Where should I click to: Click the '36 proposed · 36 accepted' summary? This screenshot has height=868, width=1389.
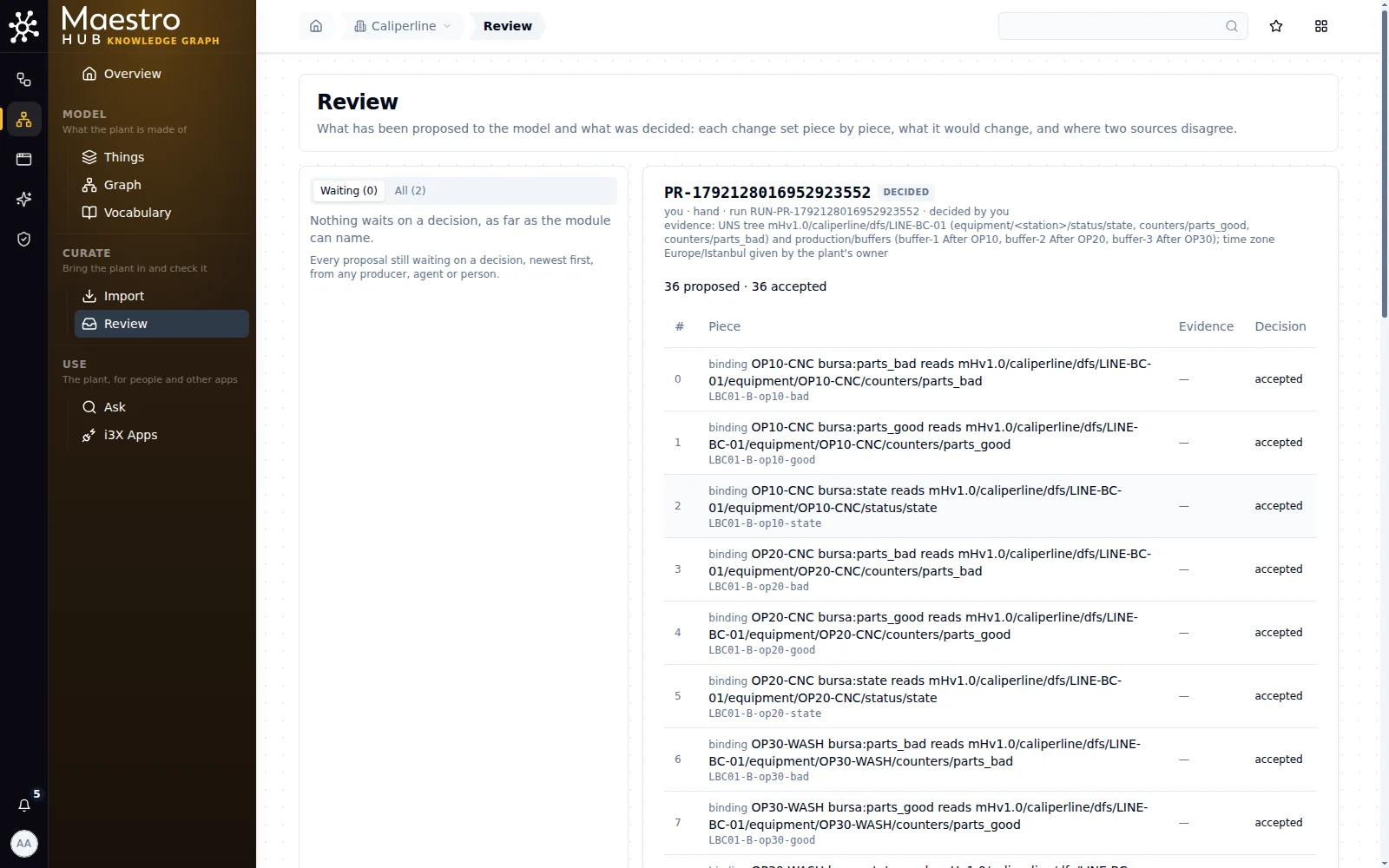[745, 286]
